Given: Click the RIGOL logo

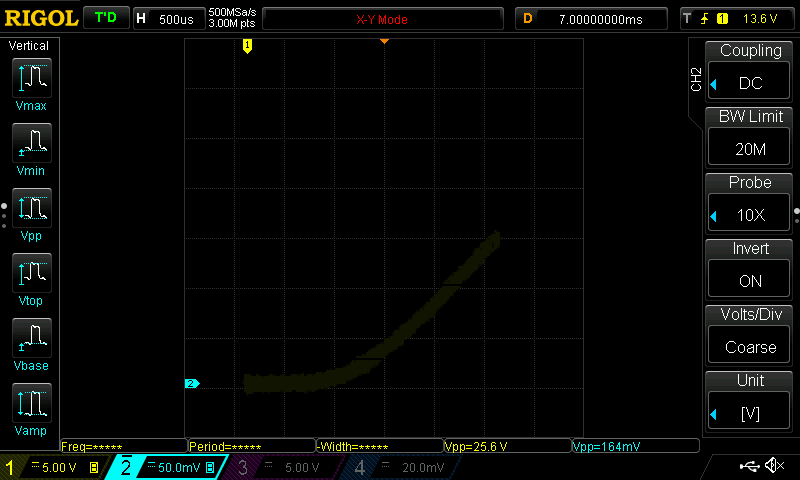Looking at the screenshot, I should (41, 19).
